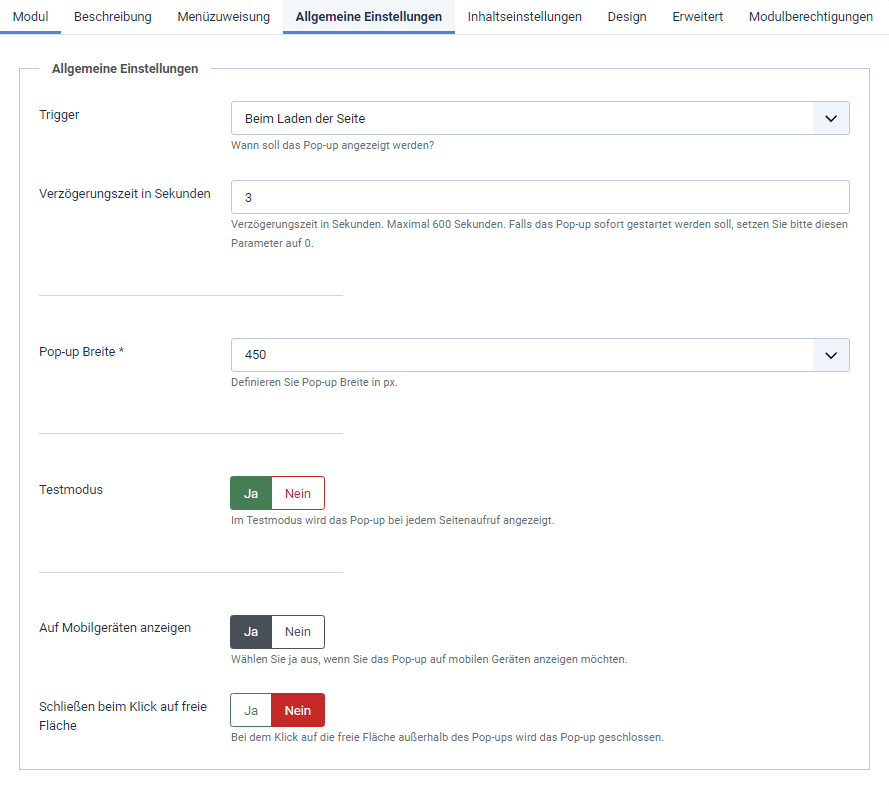Expand the Pop-up Breite chevron arrow
This screenshot has width=889, height=806.
[x=831, y=355]
